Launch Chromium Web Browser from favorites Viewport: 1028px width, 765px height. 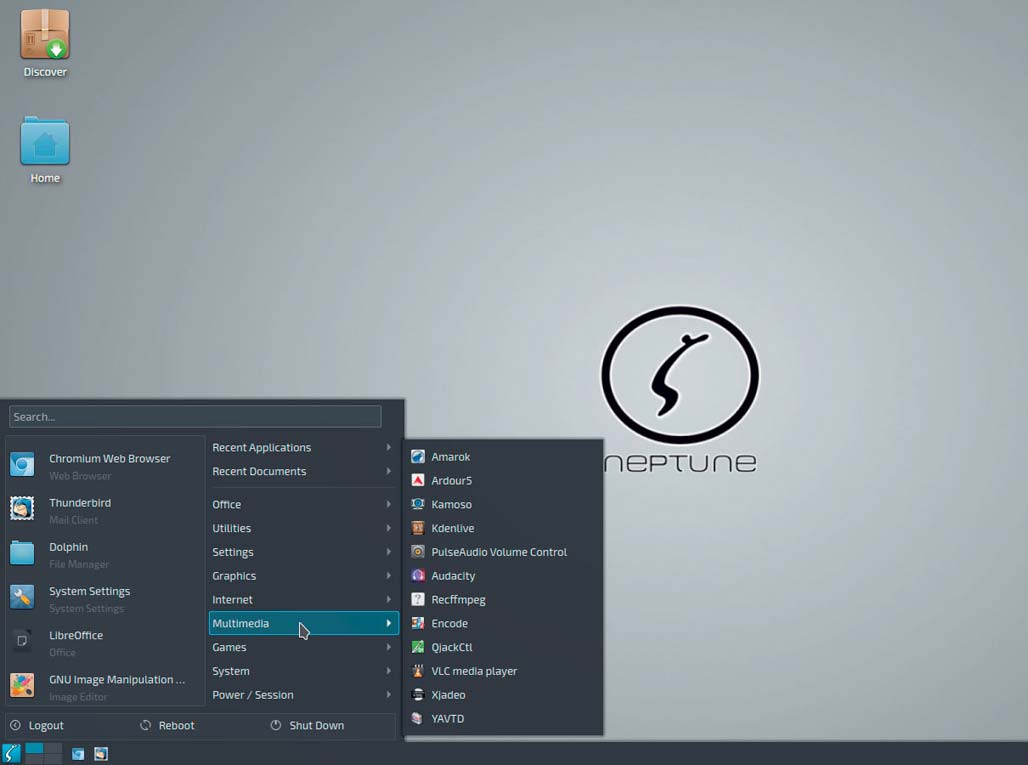coord(105,466)
